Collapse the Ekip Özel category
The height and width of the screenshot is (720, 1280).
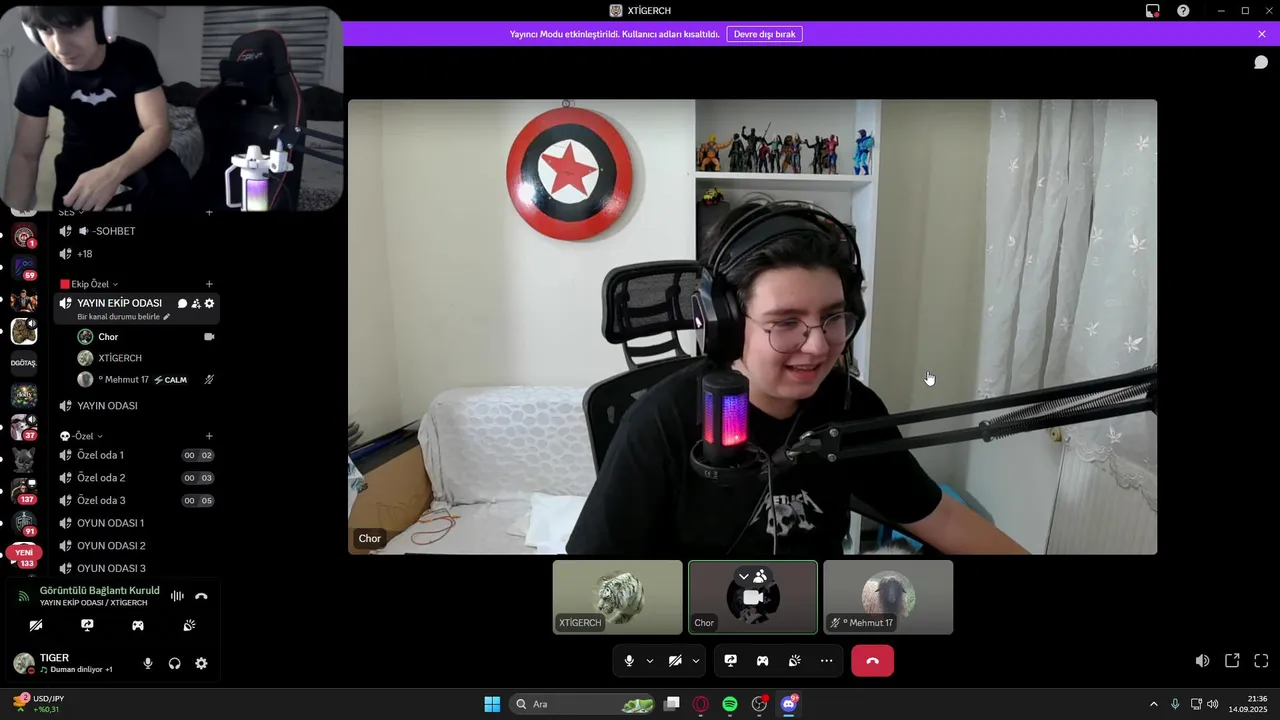tap(89, 284)
